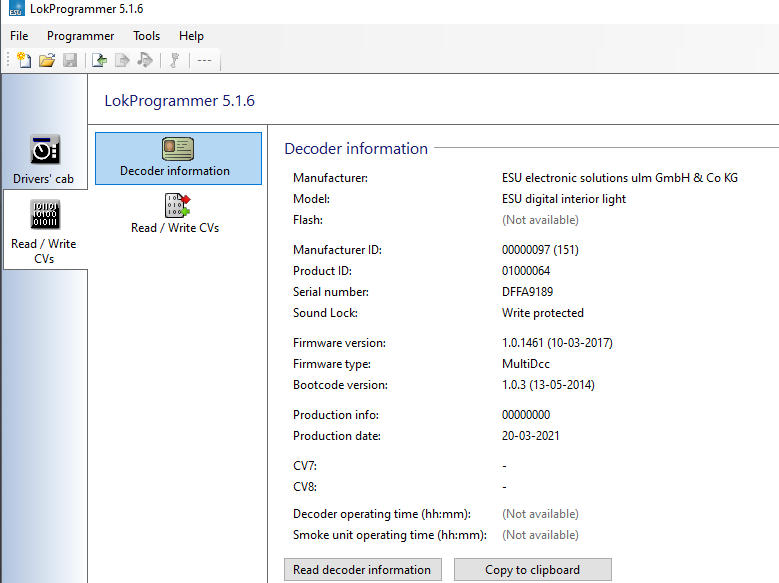Click the bootcode version 1.0.3 (13-05-2014)
Viewport: 779px width, 583px height.
548,385
